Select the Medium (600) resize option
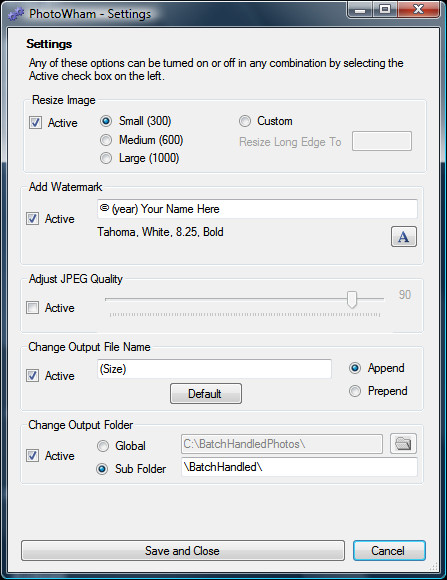The image size is (447, 580). coord(106,140)
